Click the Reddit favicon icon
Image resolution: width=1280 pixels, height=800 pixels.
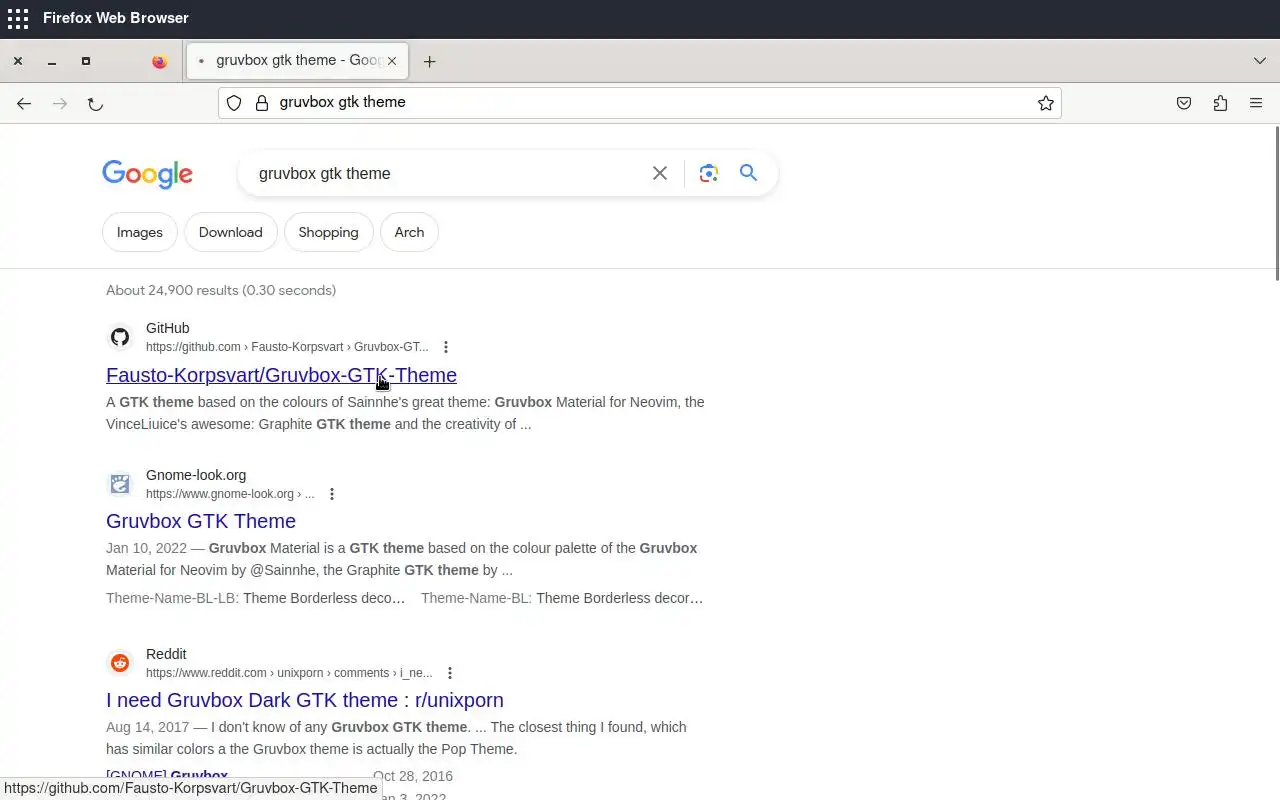[120, 663]
